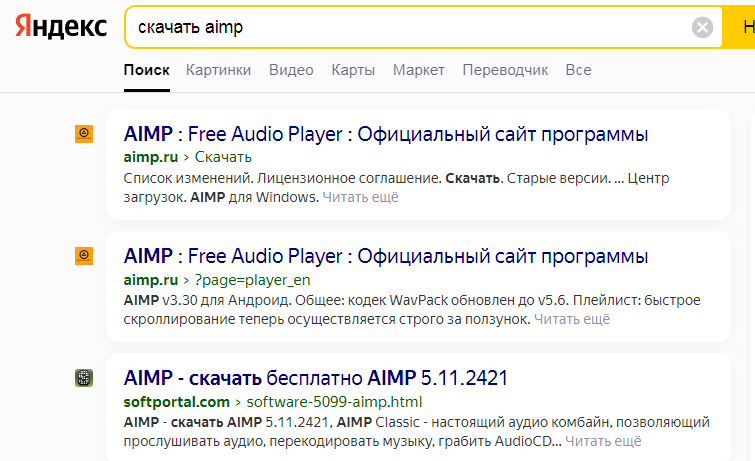Click snippet text 'грабить AudioCD...'

tap(498, 441)
